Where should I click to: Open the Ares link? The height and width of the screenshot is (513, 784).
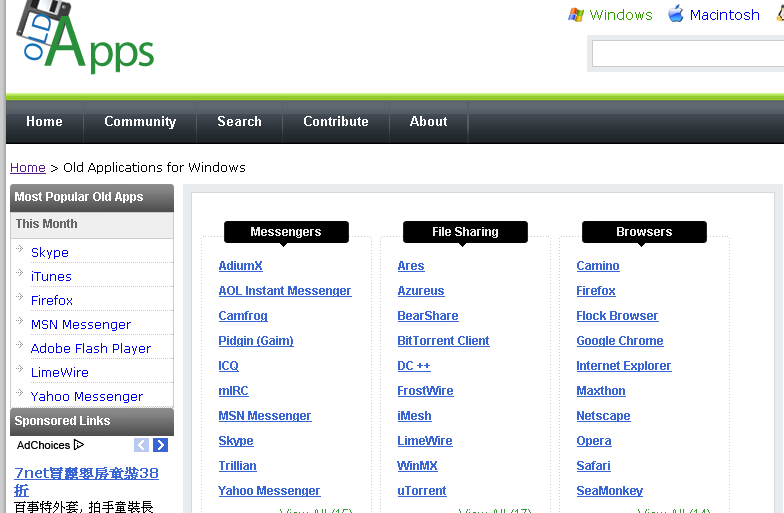click(411, 266)
